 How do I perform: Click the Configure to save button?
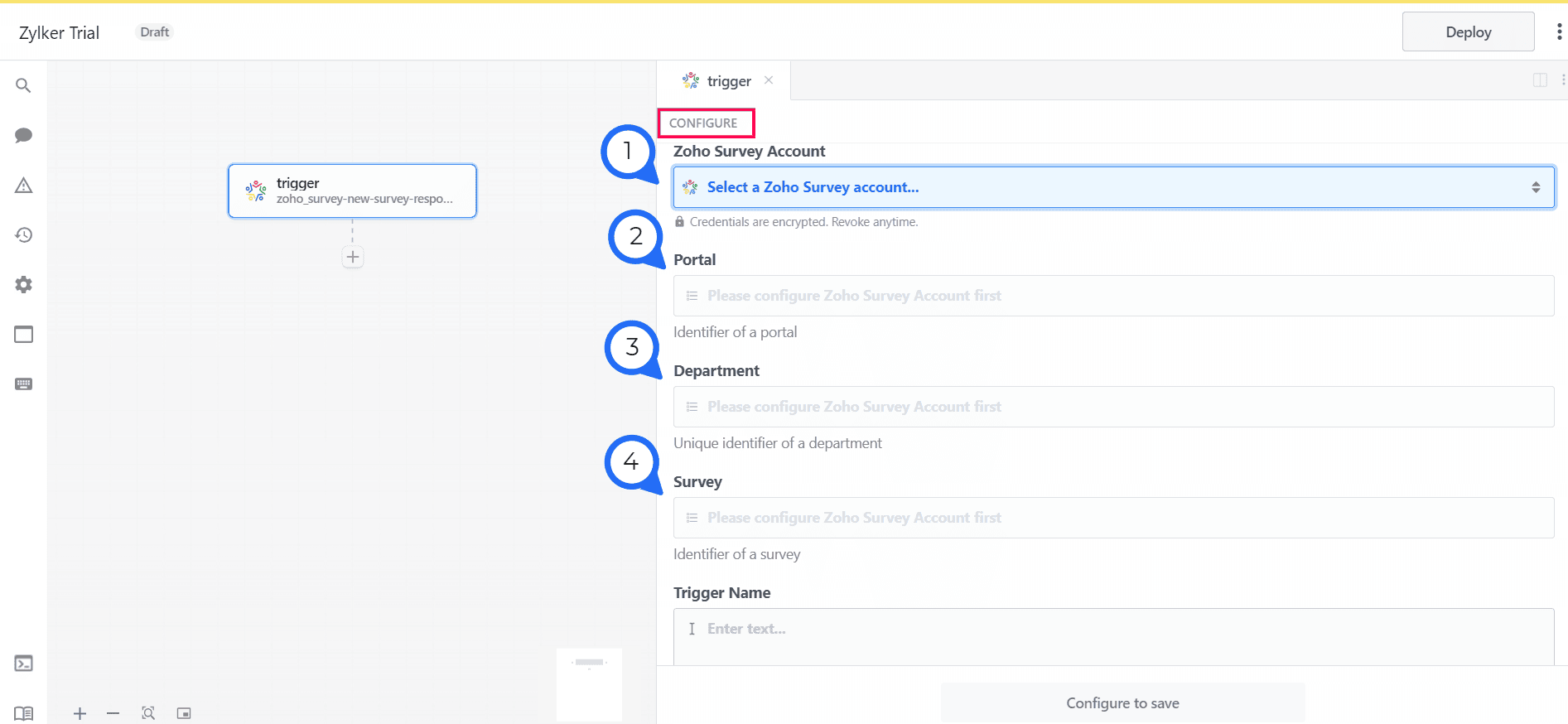pos(1122,702)
